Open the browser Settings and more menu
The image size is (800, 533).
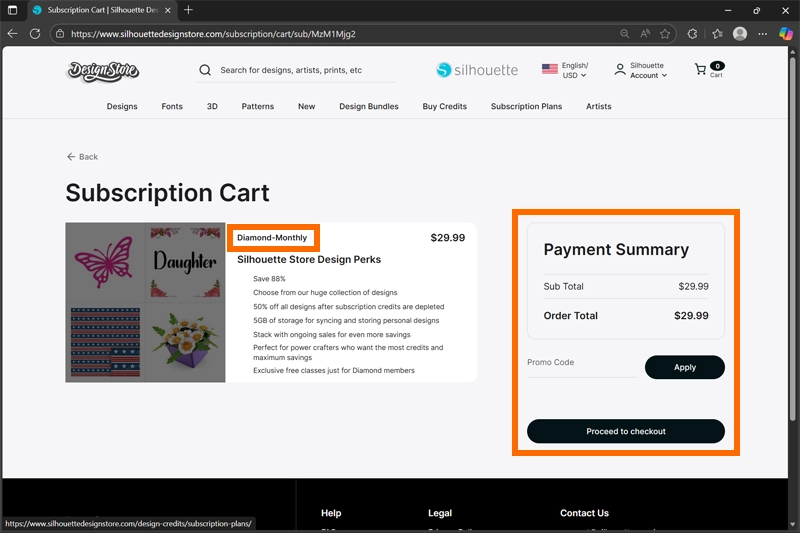(x=763, y=33)
